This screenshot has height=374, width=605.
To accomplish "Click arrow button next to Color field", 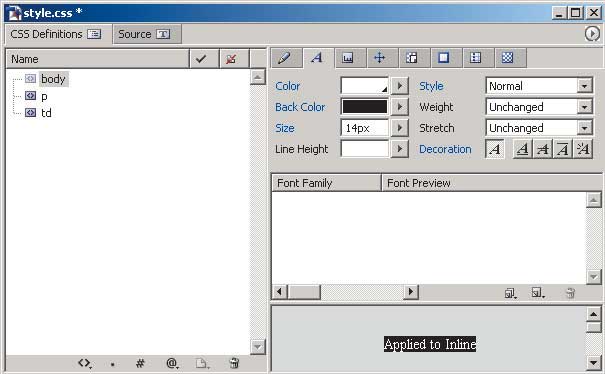I will pyautogui.click(x=399, y=86).
